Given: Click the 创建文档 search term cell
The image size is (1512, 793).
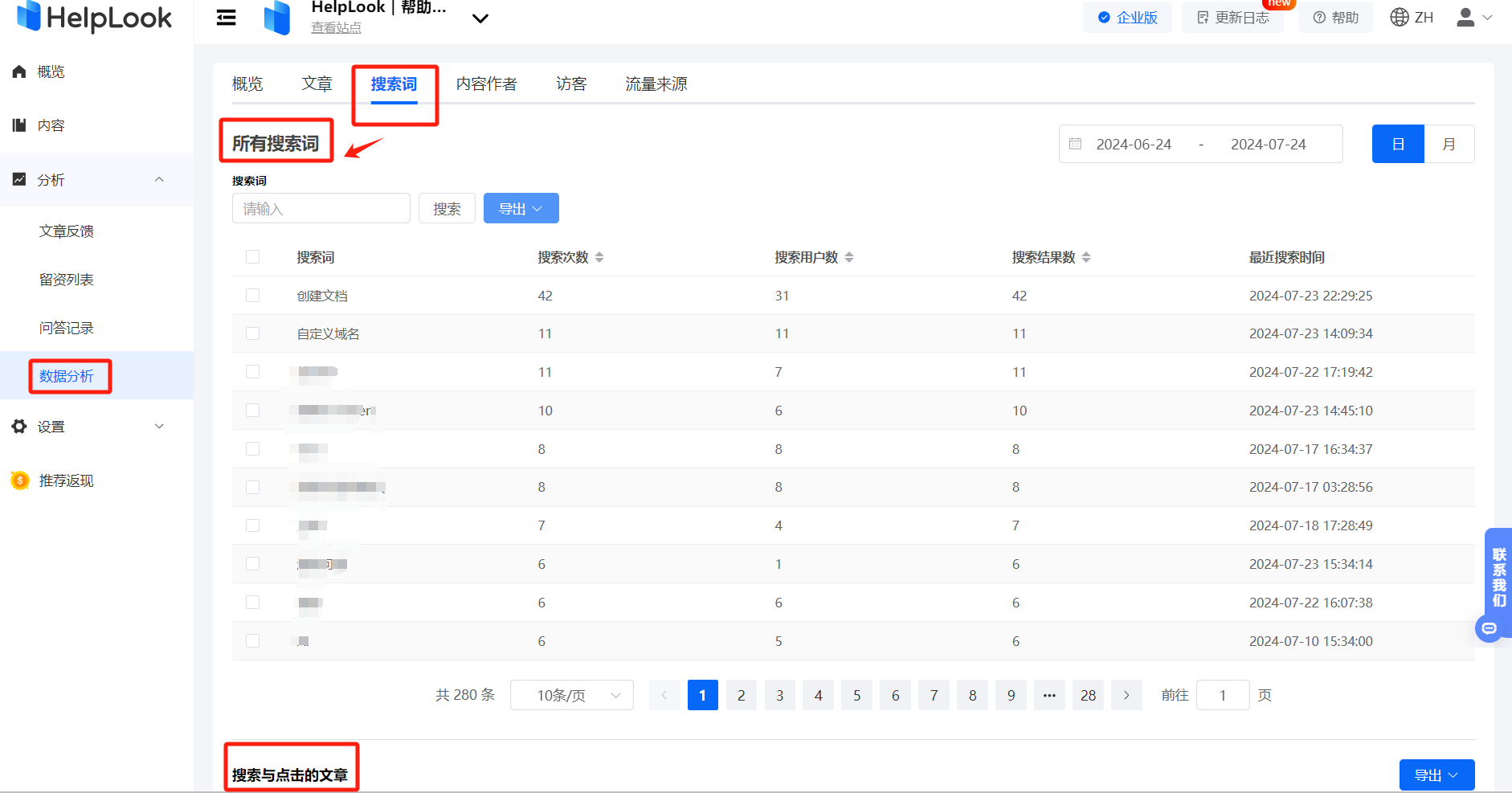Looking at the screenshot, I should [322, 296].
